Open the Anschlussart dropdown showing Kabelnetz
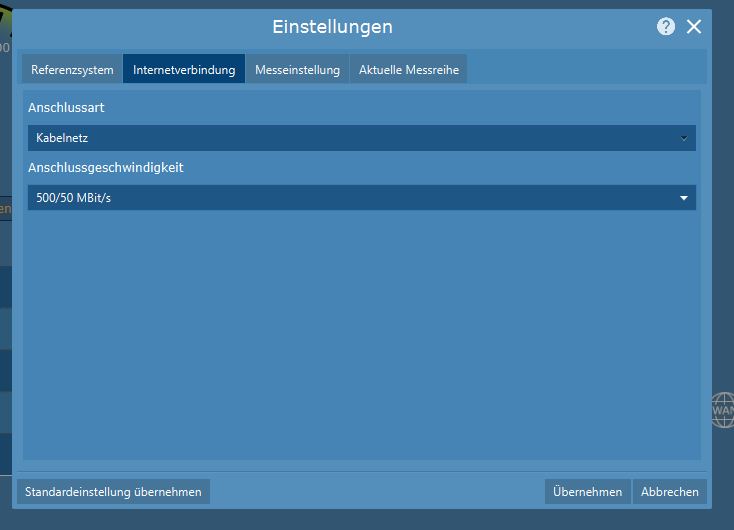734x530 pixels. click(360, 138)
